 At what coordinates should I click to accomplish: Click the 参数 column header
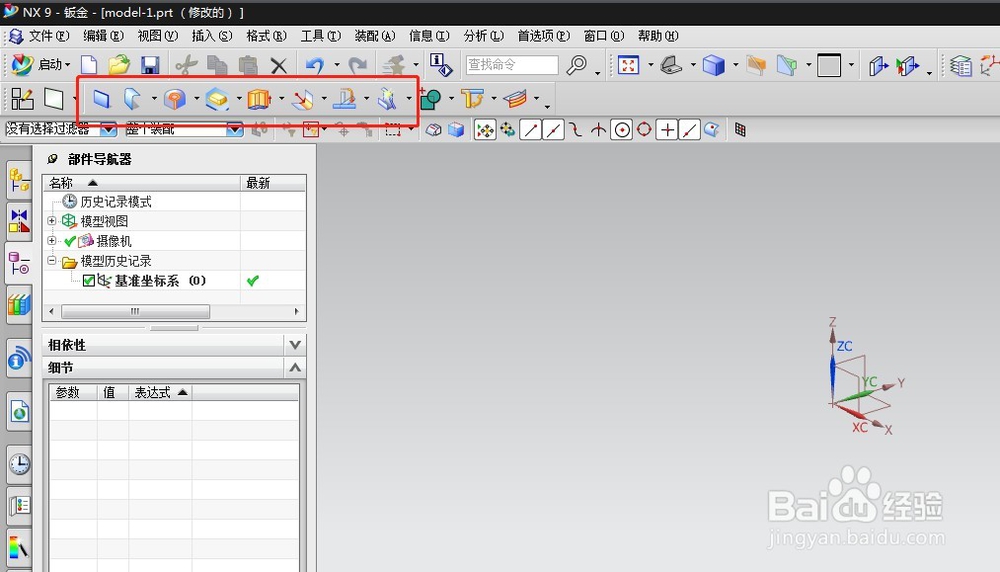point(73,393)
